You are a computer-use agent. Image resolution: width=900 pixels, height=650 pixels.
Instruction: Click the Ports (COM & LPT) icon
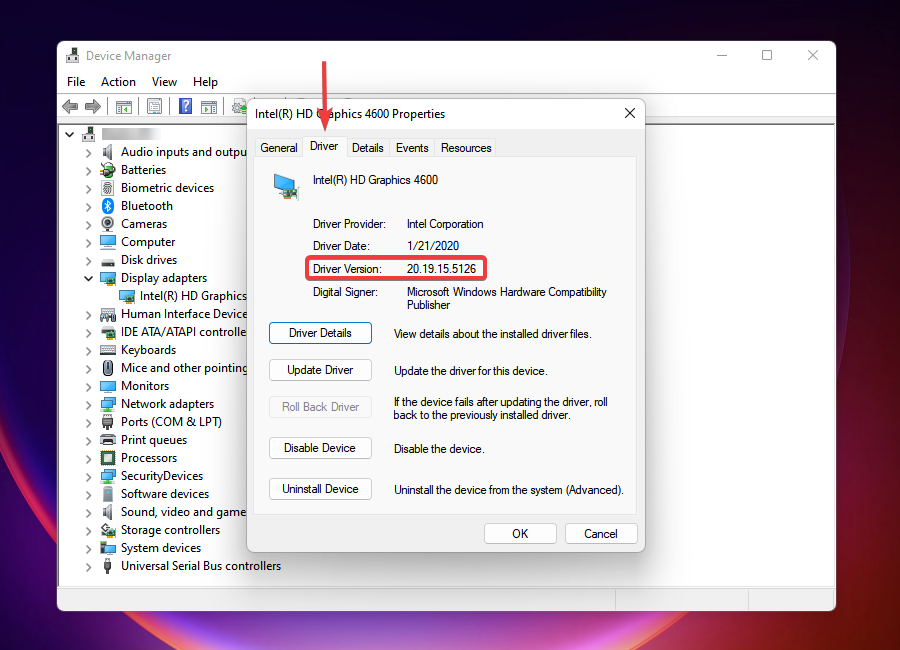tap(107, 422)
